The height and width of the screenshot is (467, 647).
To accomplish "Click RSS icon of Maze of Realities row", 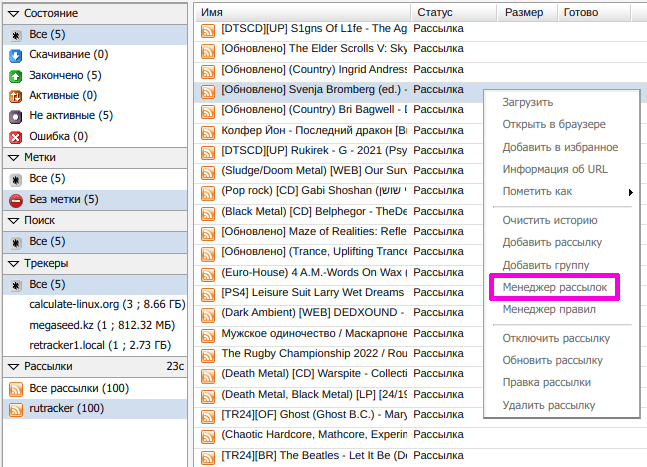I will point(208,234).
